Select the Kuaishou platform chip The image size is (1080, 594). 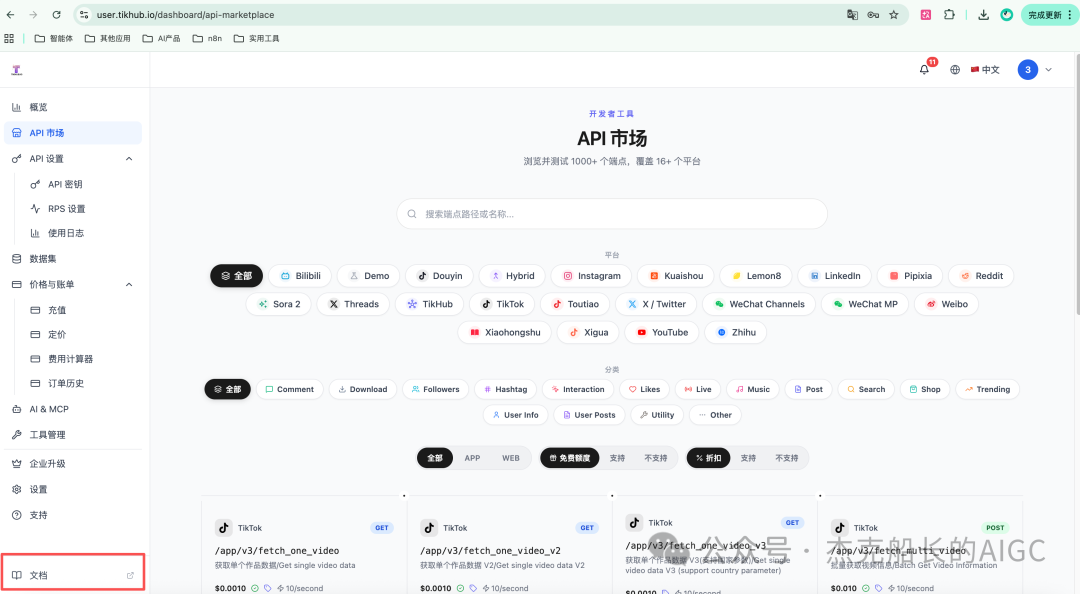[676, 276]
